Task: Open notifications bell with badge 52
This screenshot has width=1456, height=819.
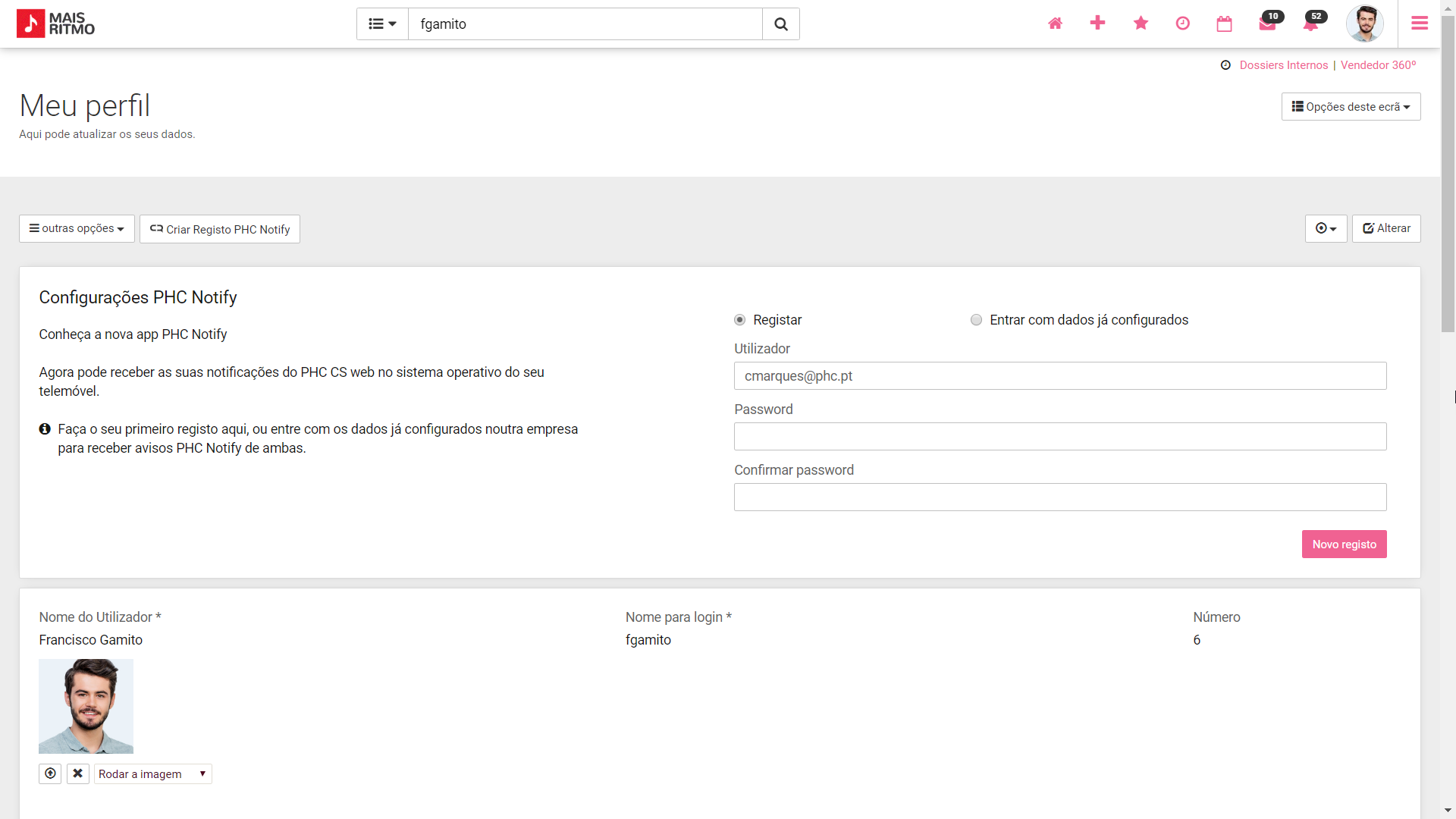Action: click(1311, 24)
